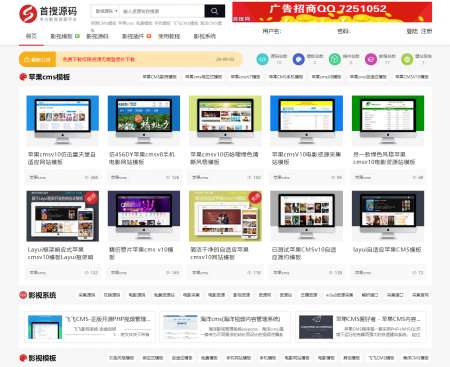
Task: Click the 首搜源码 site logo
Action: pos(48,14)
